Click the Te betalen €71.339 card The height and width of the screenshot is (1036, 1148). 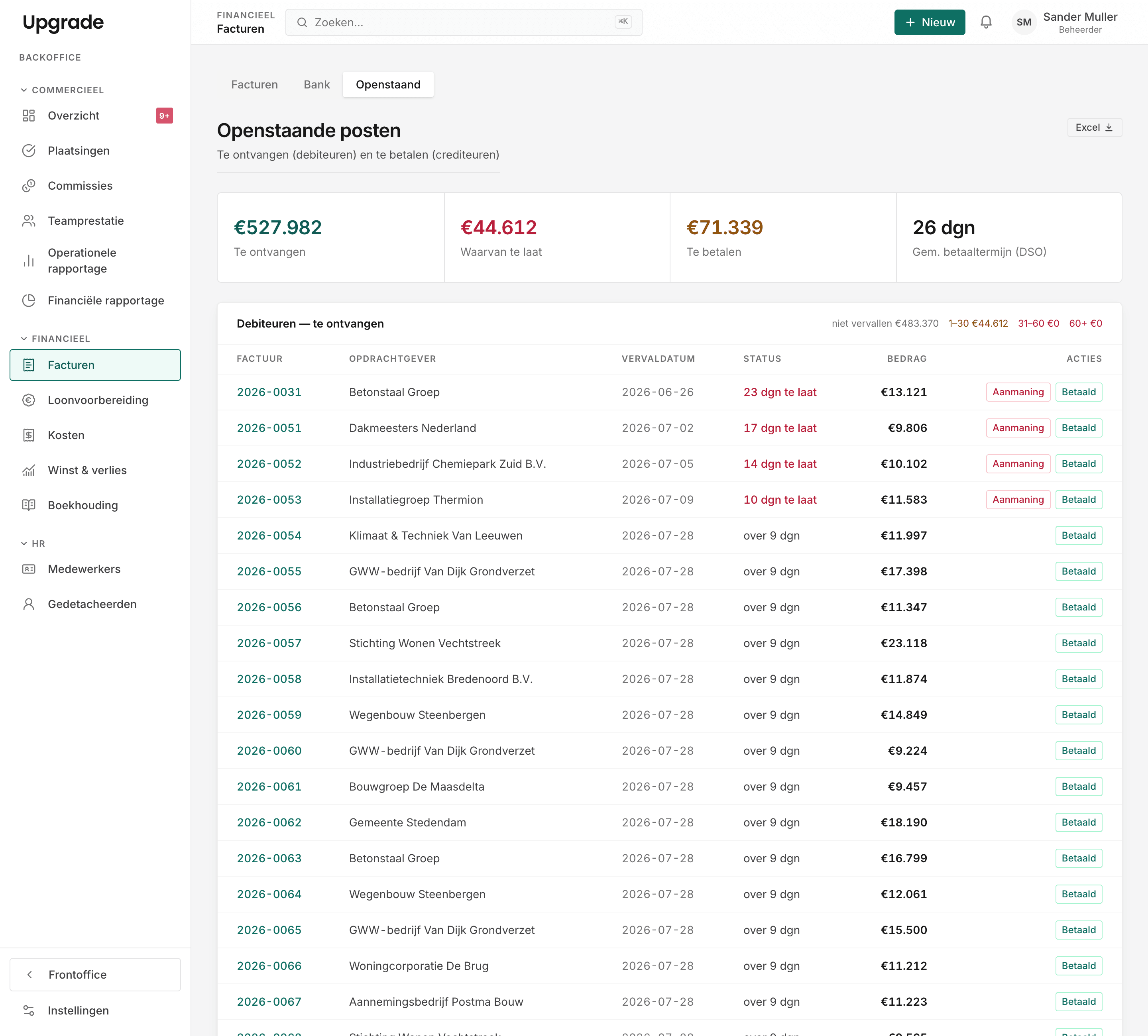pos(783,237)
